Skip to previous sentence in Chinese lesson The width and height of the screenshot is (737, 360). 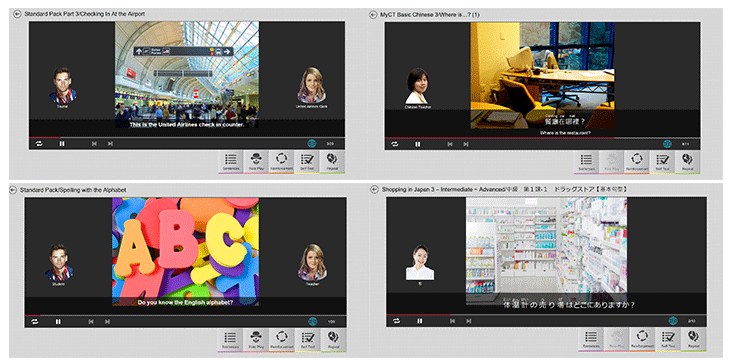coord(450,144)
